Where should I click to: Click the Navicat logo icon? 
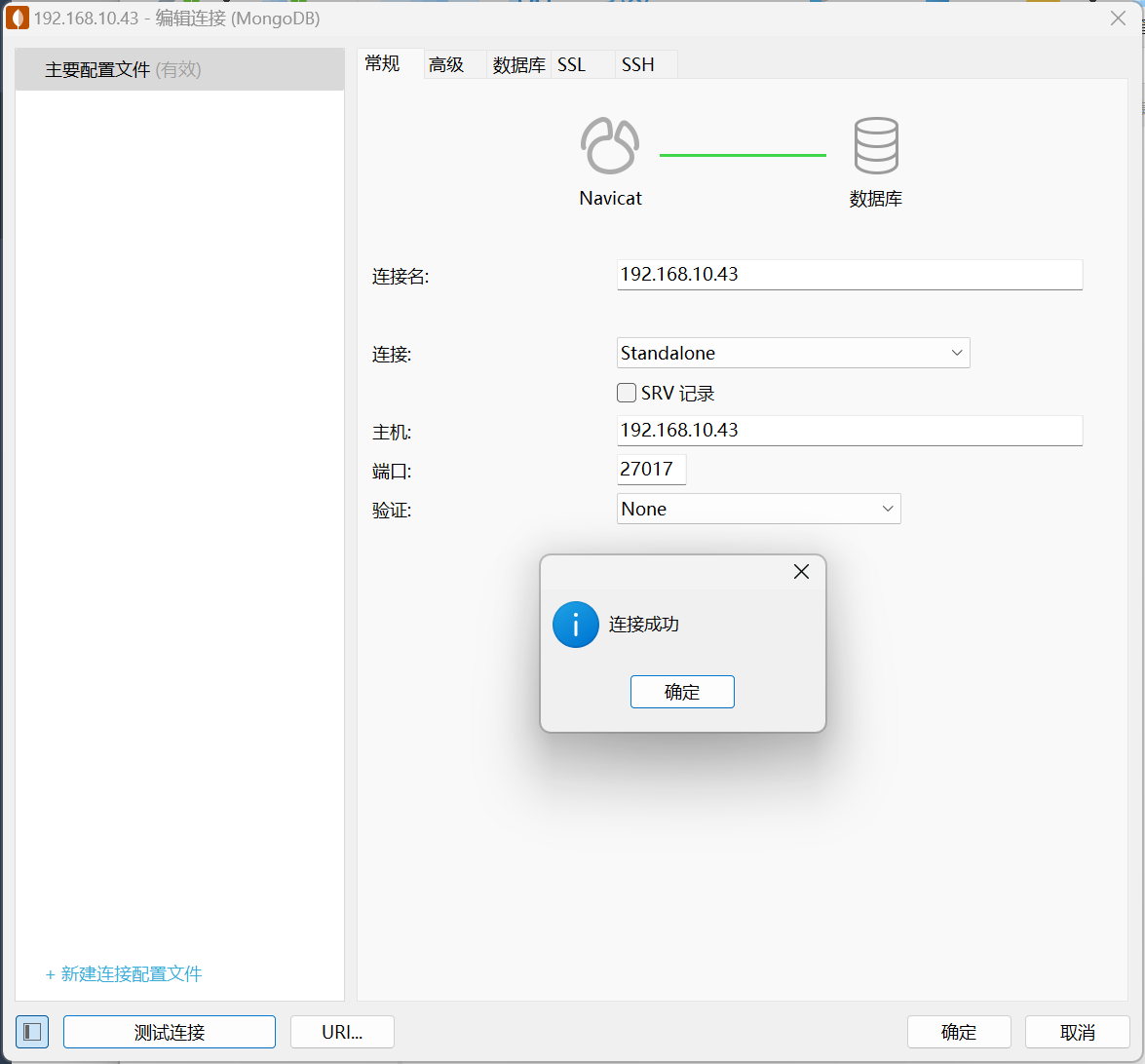click(610, 146)
